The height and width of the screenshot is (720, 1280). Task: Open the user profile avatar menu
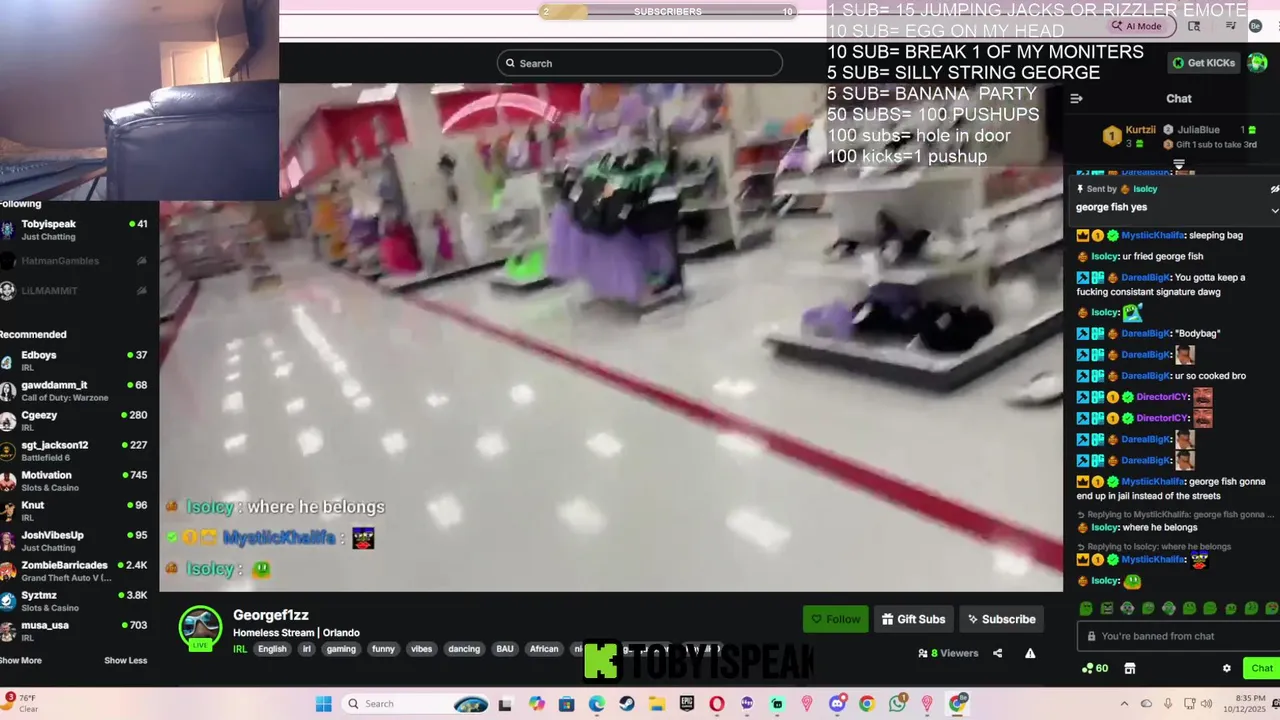click(x=1257, y=63)
